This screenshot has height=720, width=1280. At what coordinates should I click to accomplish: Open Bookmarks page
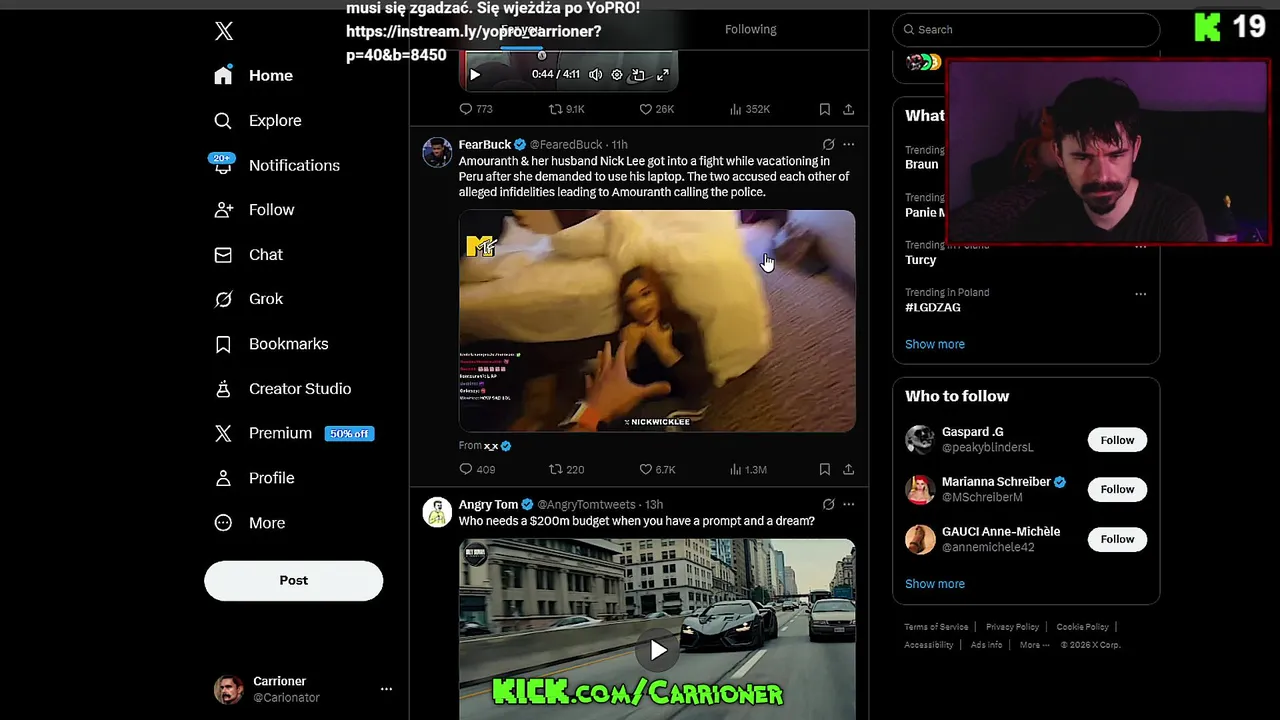(x=271, y=344)
